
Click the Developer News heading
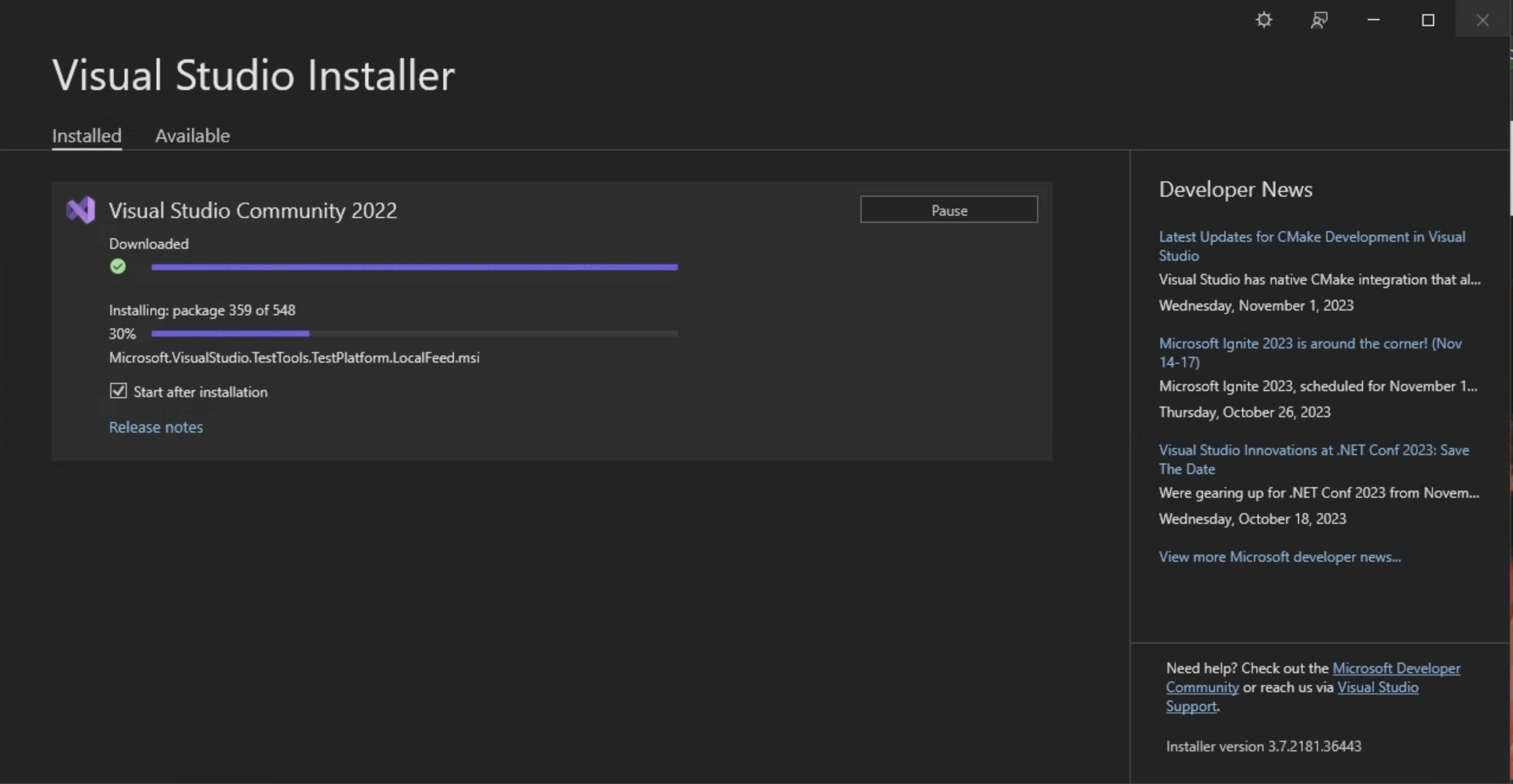pyautogui.click(x=1235, y=188)
